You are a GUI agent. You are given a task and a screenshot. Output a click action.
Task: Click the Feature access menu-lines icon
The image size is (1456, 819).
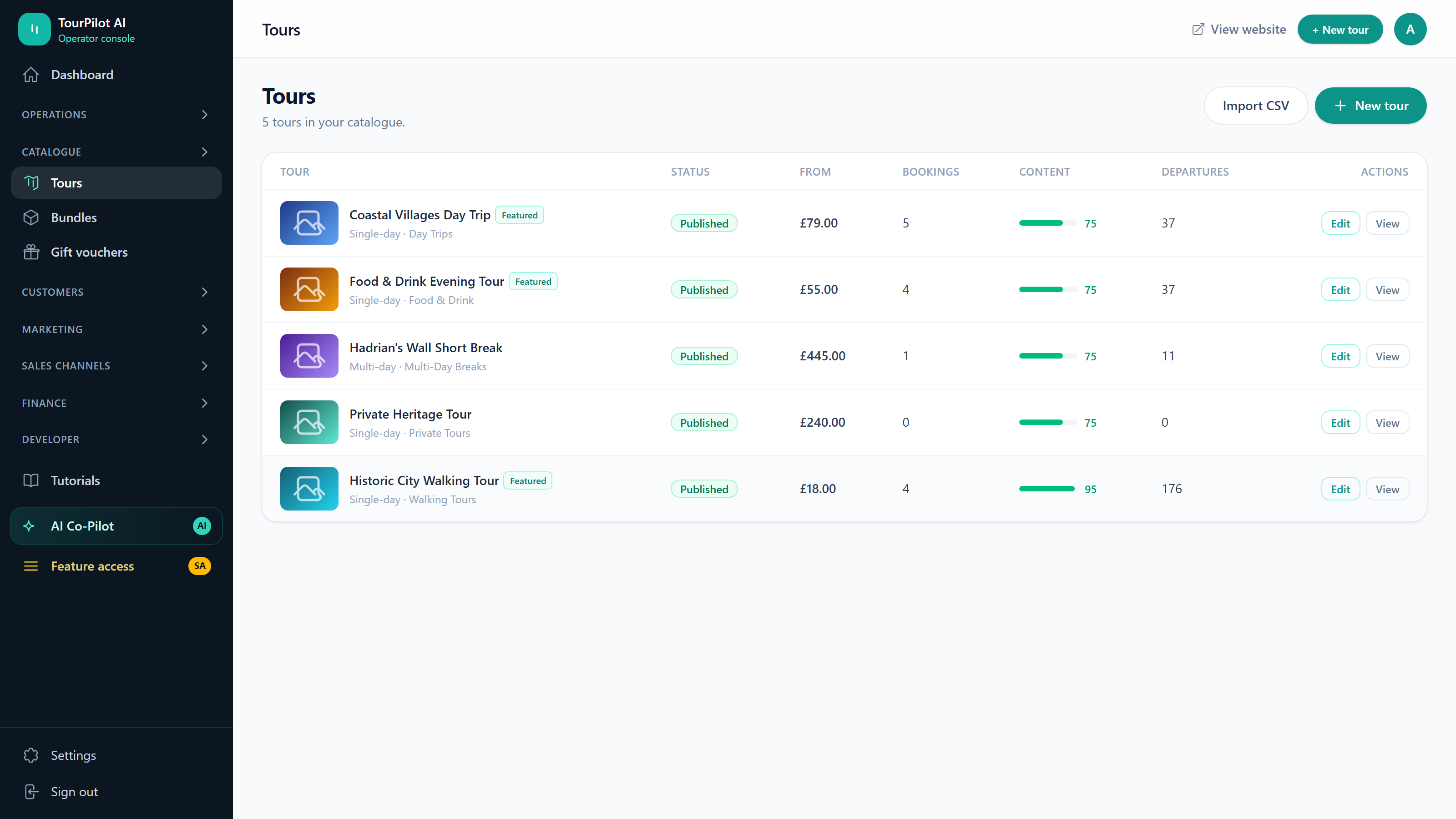31,566
